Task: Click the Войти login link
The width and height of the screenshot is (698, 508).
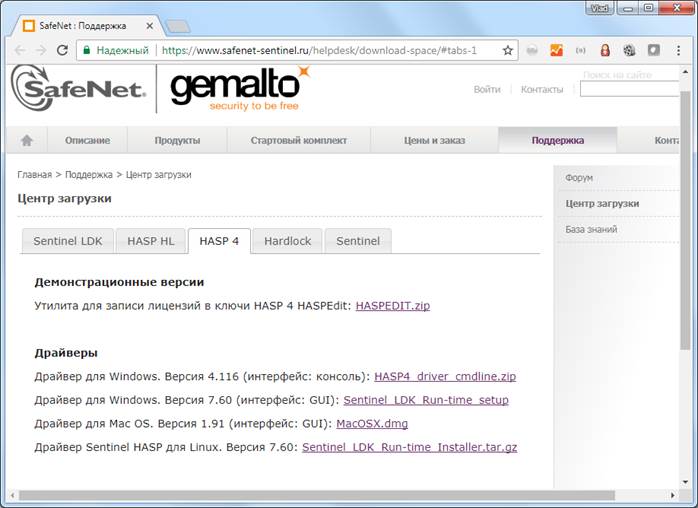Action: 487,89
